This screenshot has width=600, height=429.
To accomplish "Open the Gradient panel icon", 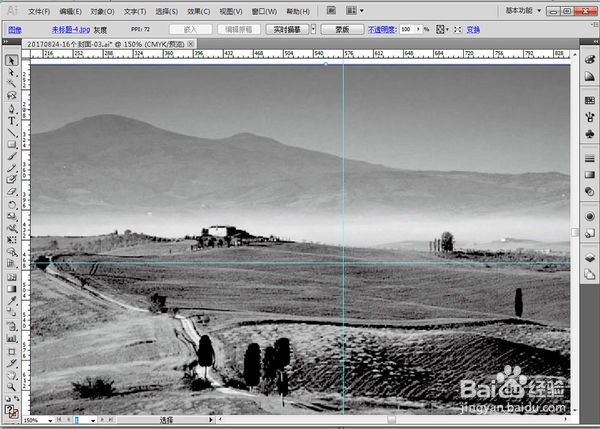I will click(x=590, y=175).
